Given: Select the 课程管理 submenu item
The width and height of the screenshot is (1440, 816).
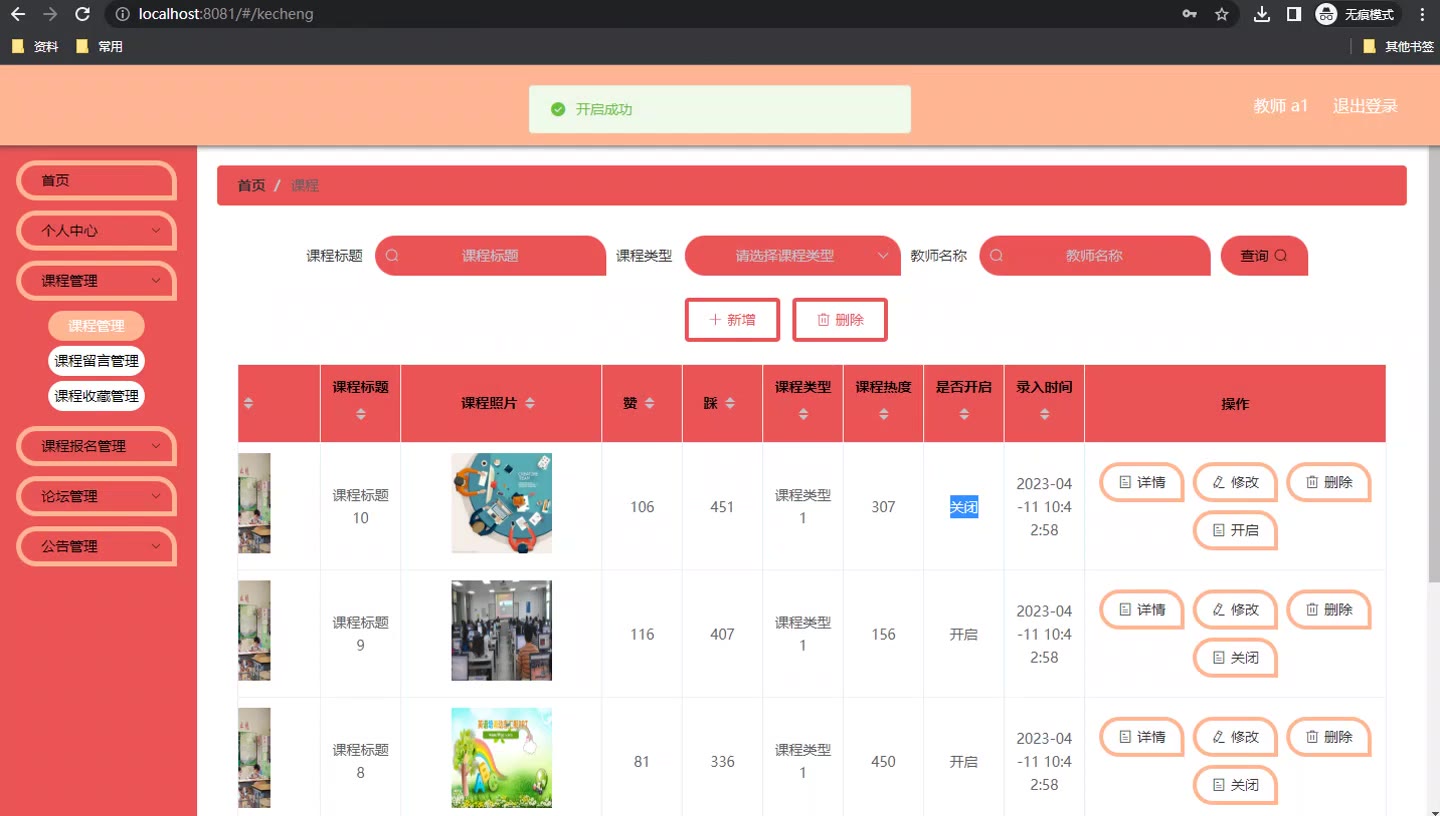Looking at the screenshot, I should 96,326.
